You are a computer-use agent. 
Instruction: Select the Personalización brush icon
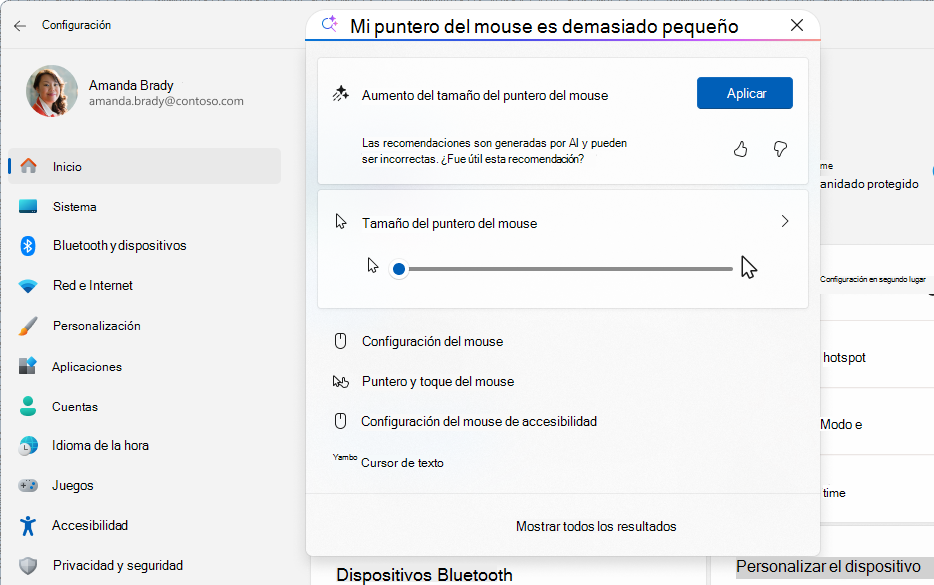tap(29, 325)
